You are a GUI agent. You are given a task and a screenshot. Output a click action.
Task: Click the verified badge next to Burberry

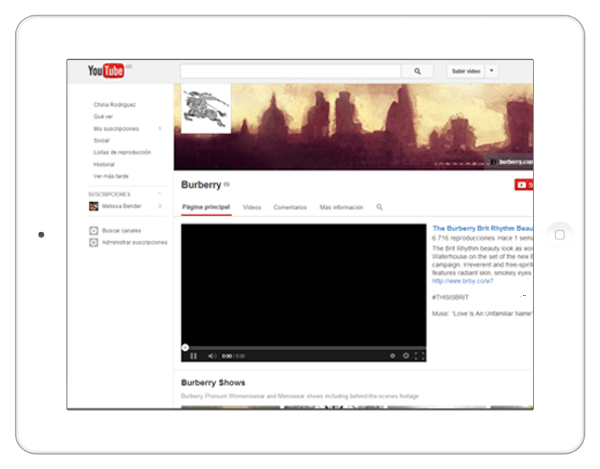[x=227, y=184]
